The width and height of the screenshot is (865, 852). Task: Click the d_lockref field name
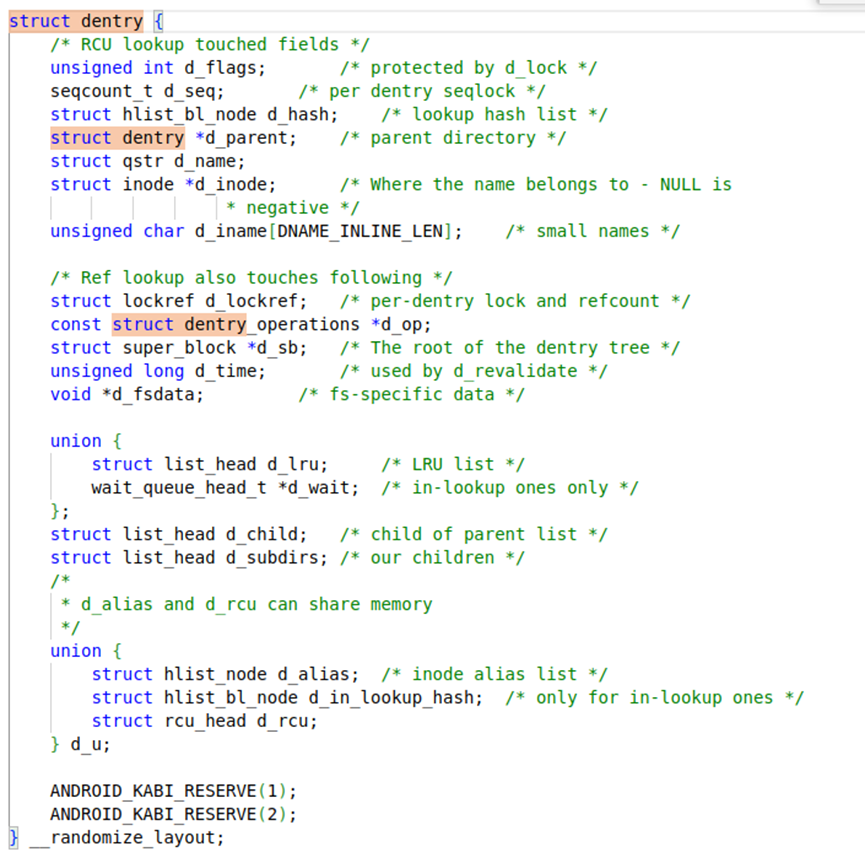pos(252,301)
